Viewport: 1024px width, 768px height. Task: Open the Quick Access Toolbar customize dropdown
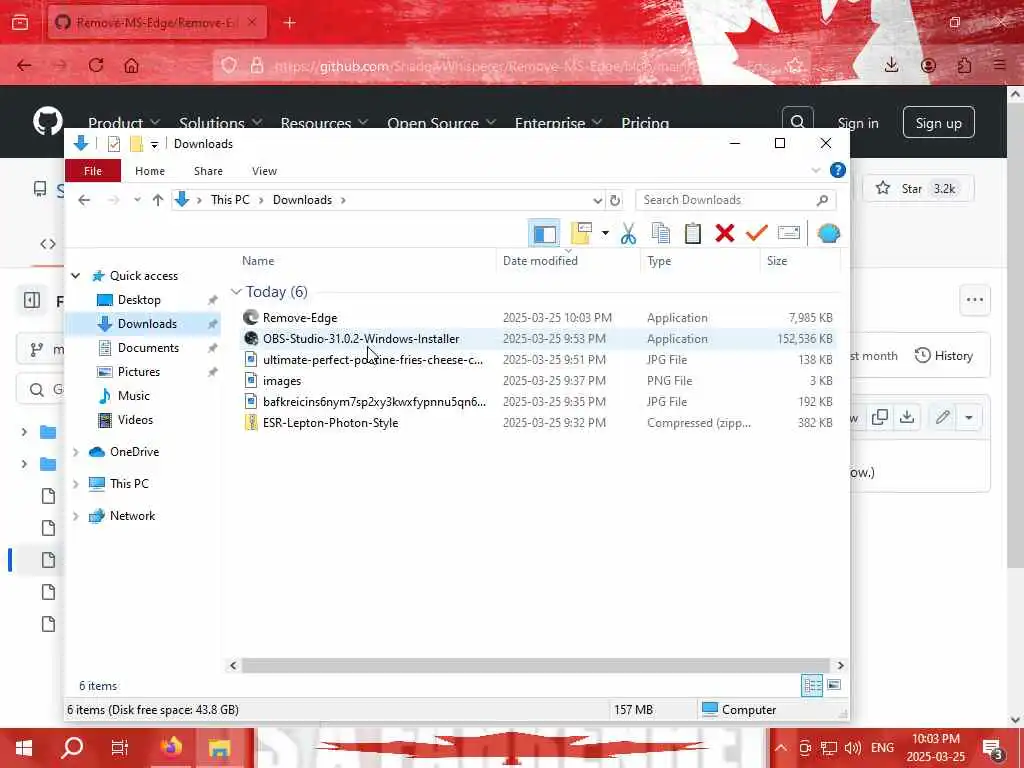(154, 144)
